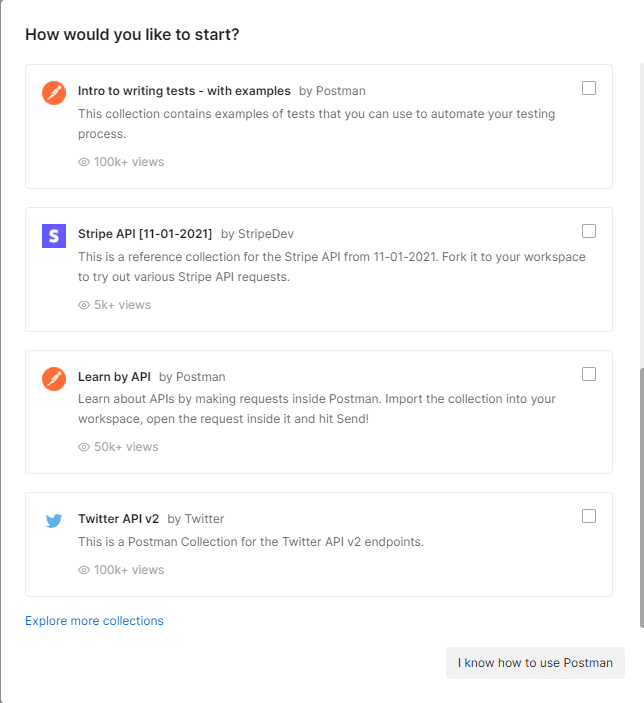Image resolution: width=644 pixels, height=703 pixels.
Task: Check the Intro to writing tests collection checkbox
Action: click(x=589, y=88)
